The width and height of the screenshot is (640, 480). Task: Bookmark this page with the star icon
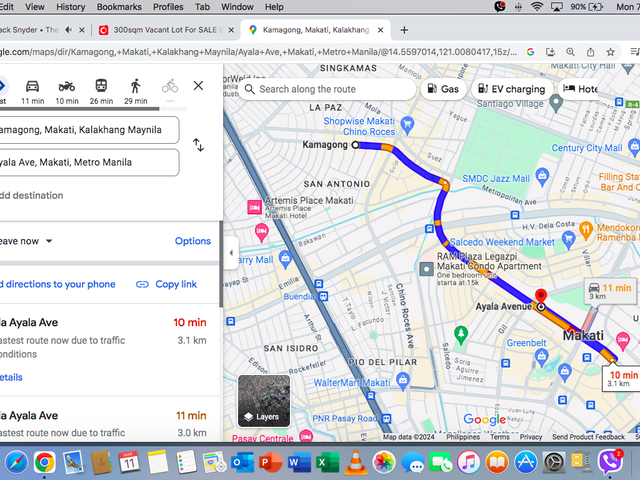pos(610,52)
